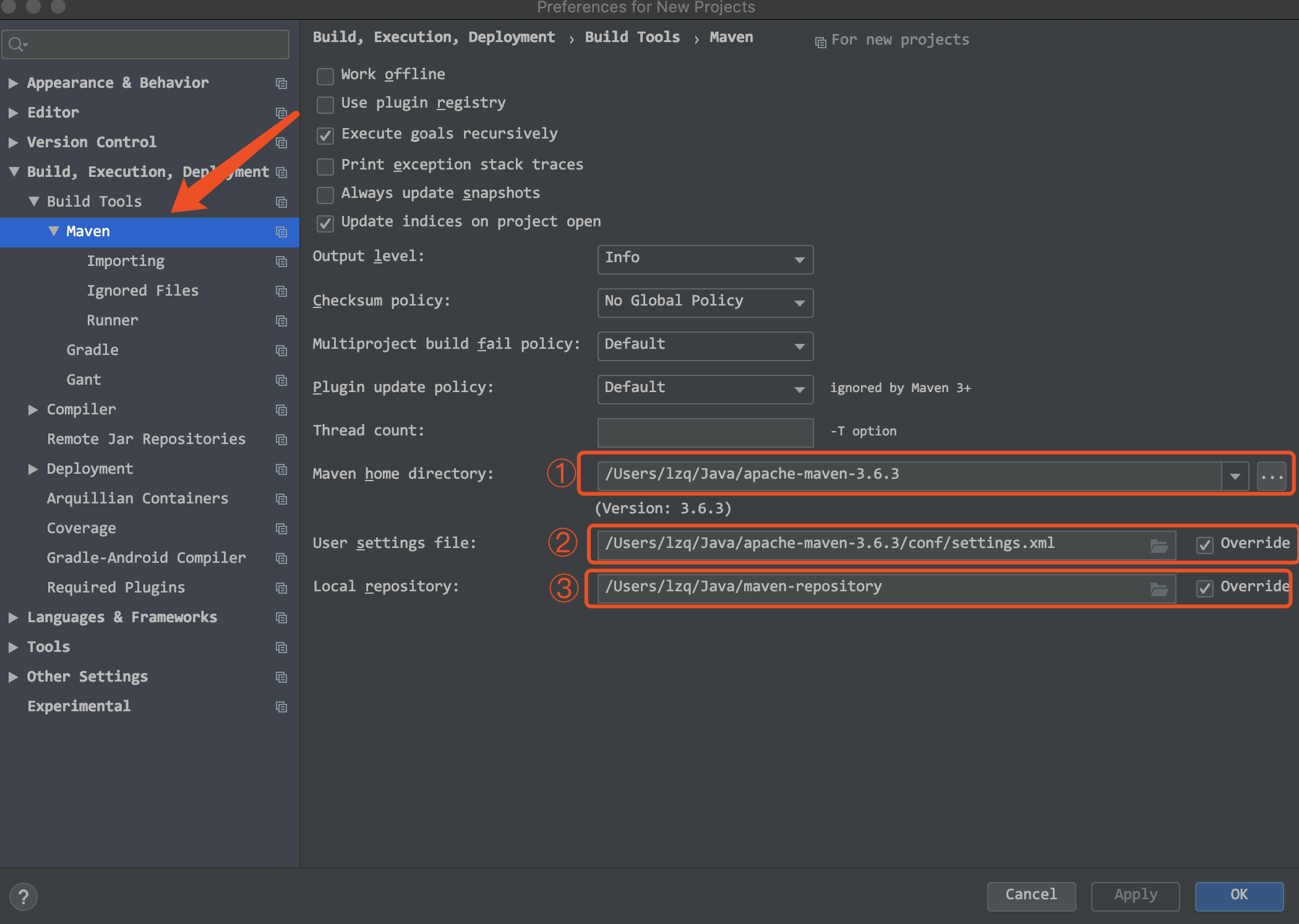Click project-level icon beside Gradle

point(281,350)
